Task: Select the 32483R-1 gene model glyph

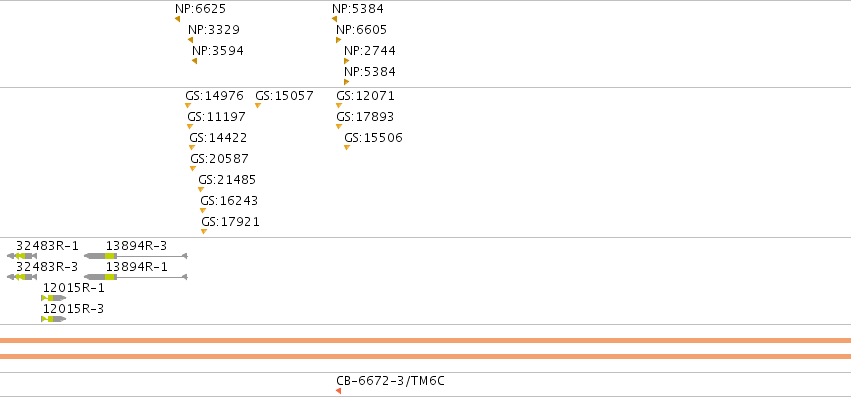Action: pos(22,256)
